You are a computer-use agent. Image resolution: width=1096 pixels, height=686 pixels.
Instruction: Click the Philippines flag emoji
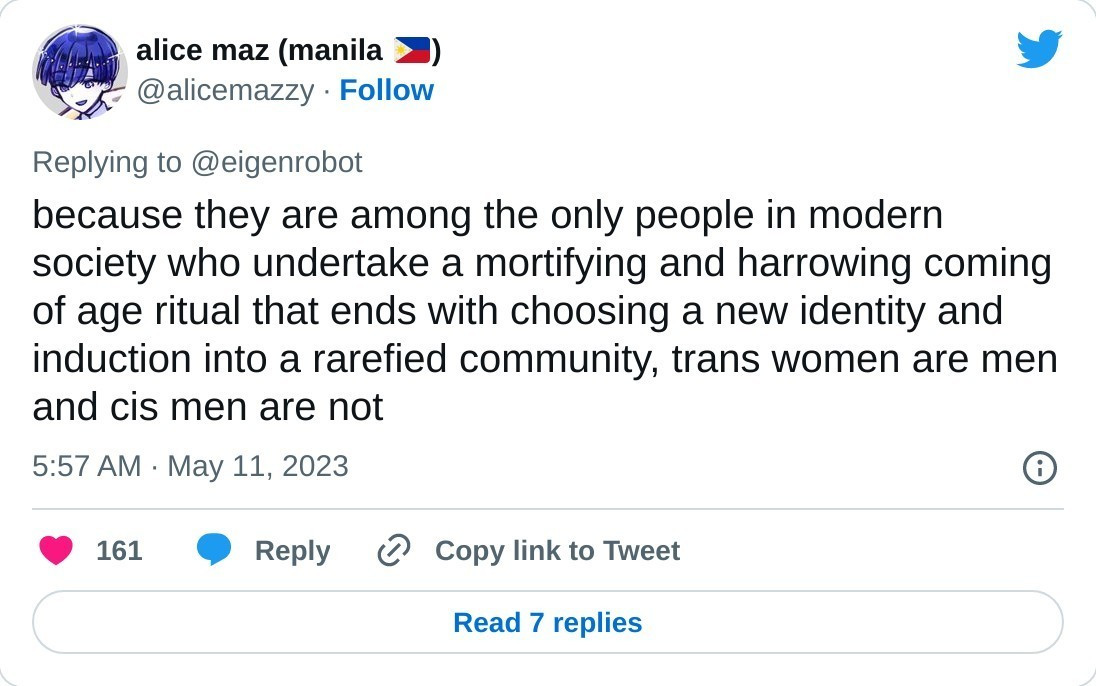point(412,50)
